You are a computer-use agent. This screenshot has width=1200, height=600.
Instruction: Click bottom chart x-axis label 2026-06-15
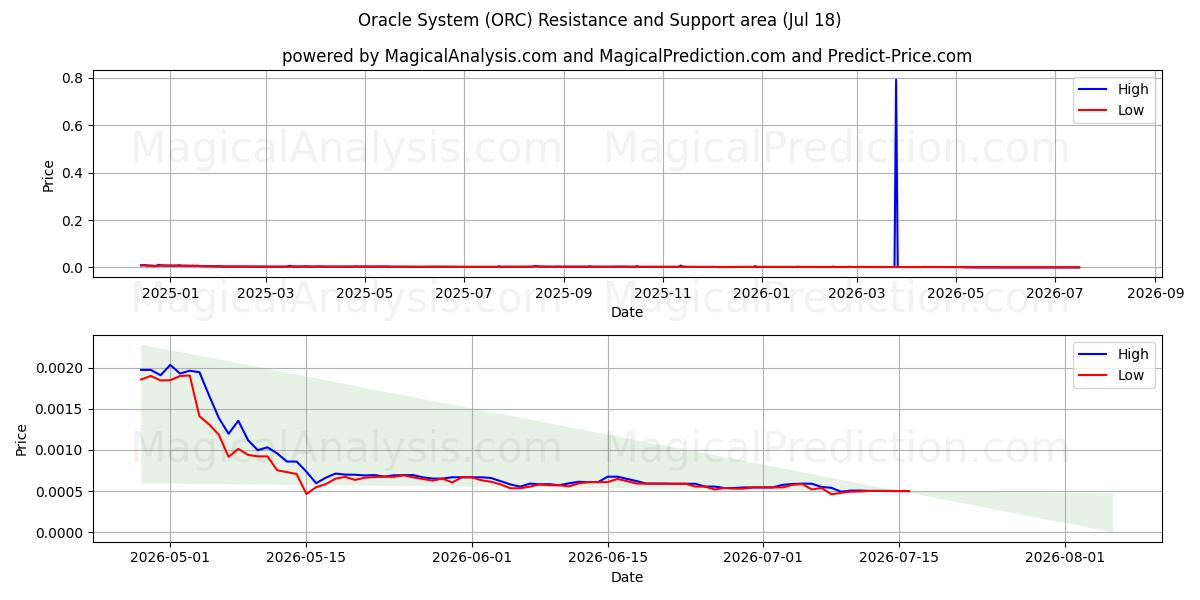click(x=607, y=558)
